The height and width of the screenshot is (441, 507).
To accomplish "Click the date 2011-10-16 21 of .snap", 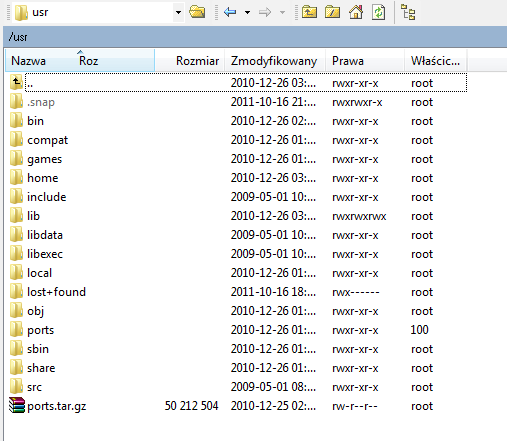I will pyautogui.click(x=273, y=102).
